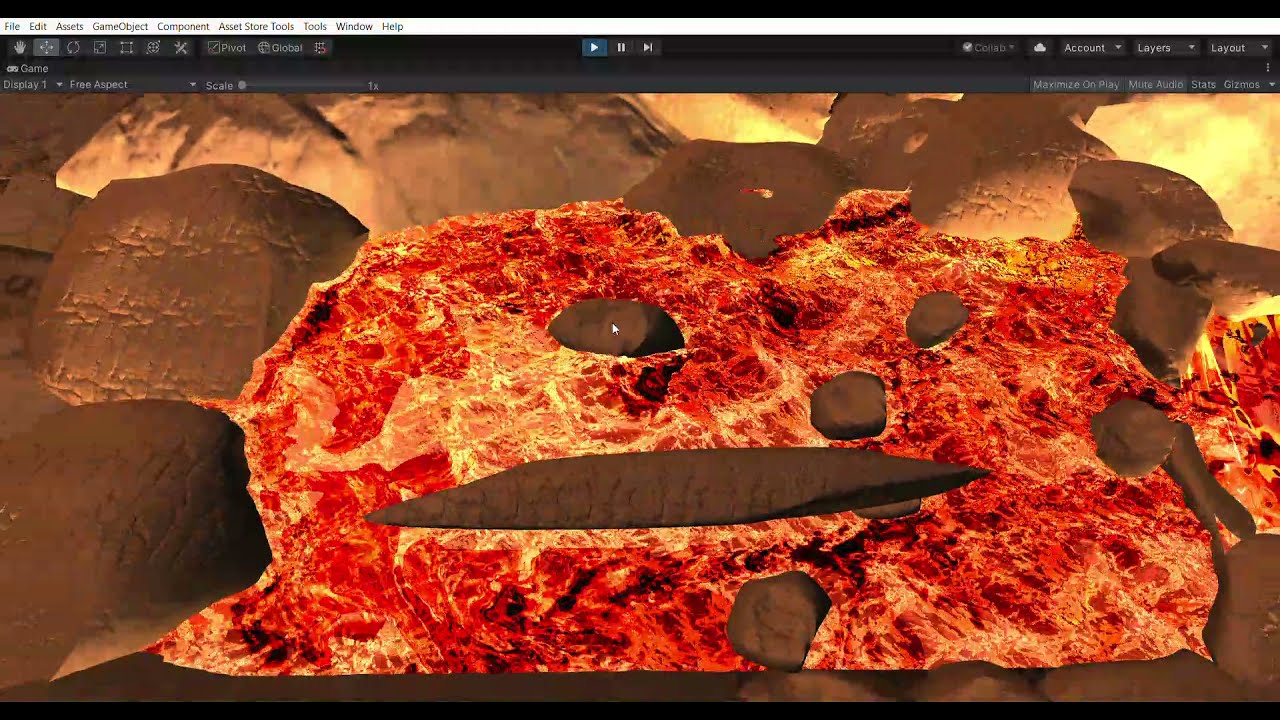Viewport: 1280px width, 720px height.
Task: Toggle Pivot handle position
Action: tap(227, 47)
